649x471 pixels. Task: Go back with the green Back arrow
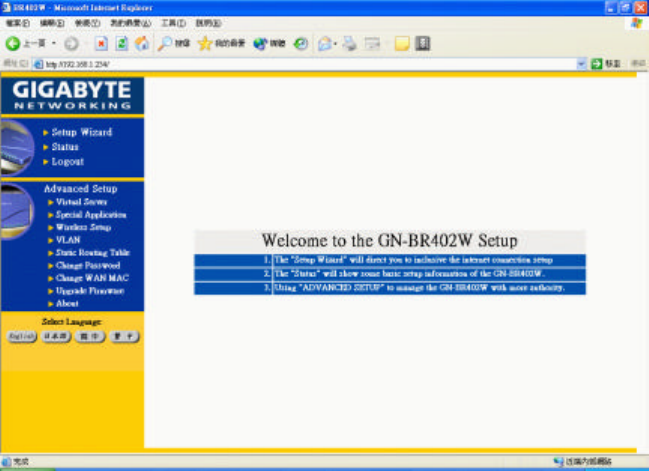[12, 43]
